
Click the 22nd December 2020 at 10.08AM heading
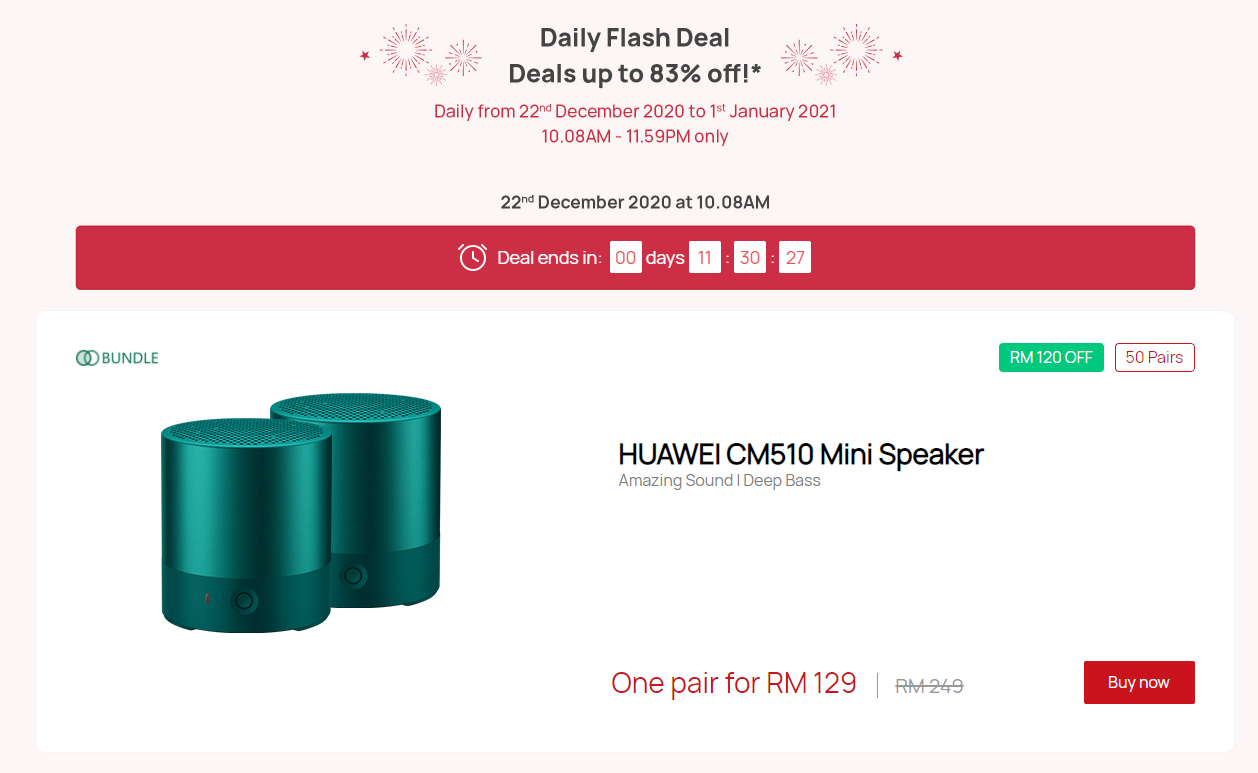coord(634,202)
